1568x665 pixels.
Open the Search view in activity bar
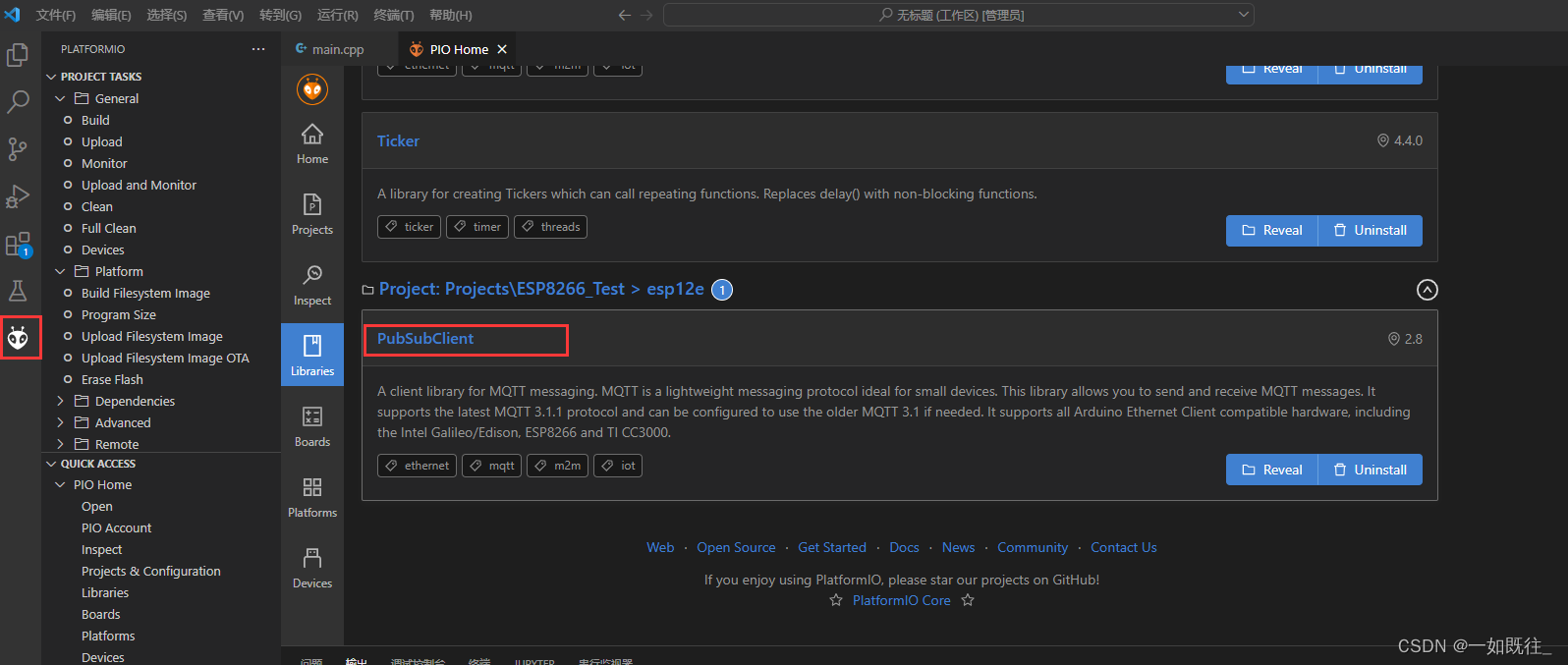pyautogui.click(x=18, y=101)
